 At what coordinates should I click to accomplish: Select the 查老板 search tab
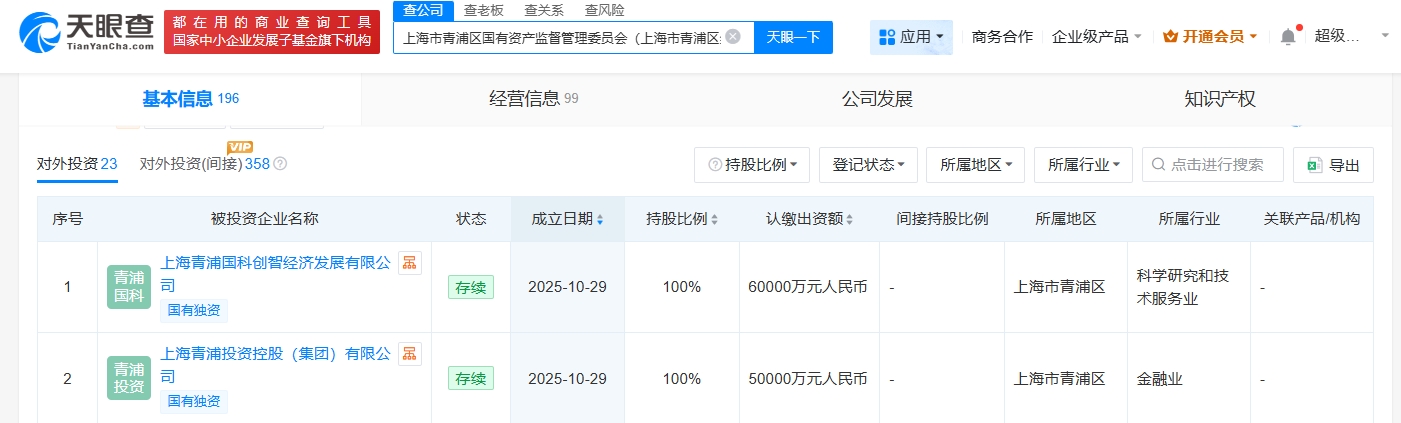coord(484,10)
